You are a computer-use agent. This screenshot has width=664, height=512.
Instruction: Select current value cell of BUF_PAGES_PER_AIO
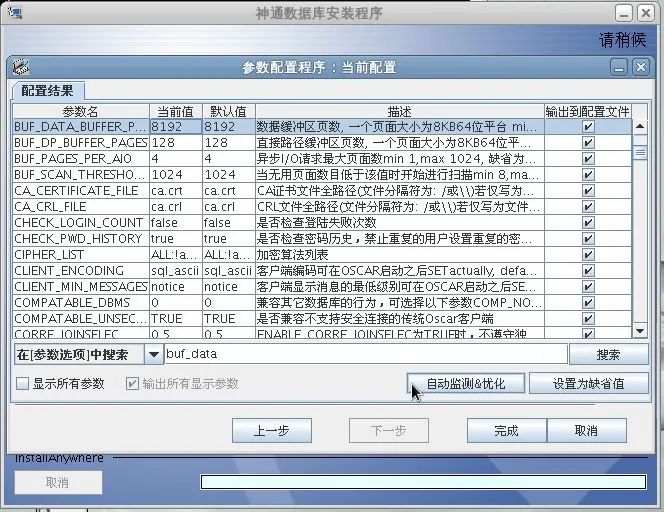pyautogui.click(x=176, y=159)
